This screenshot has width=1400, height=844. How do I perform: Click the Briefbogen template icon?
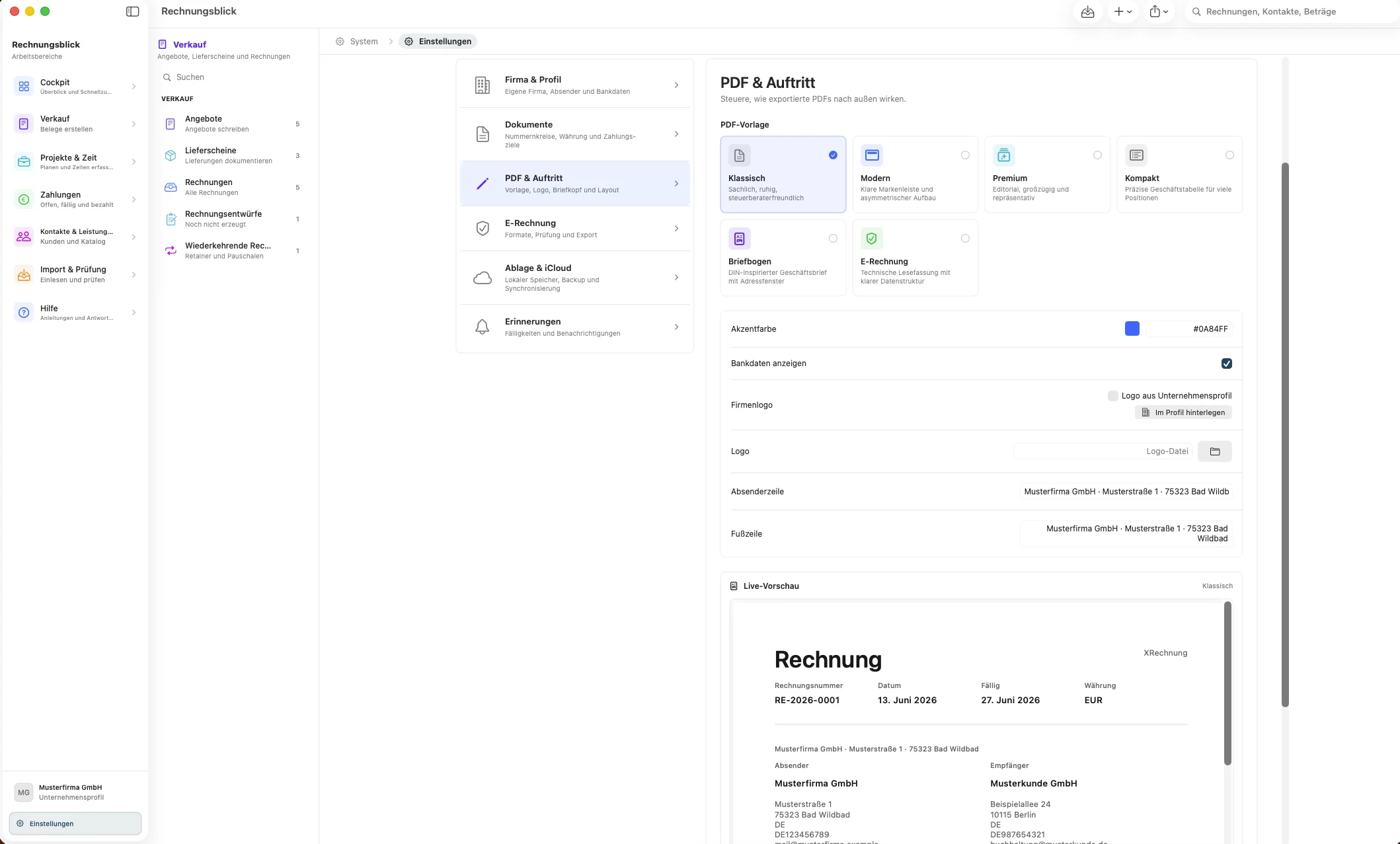740,239
